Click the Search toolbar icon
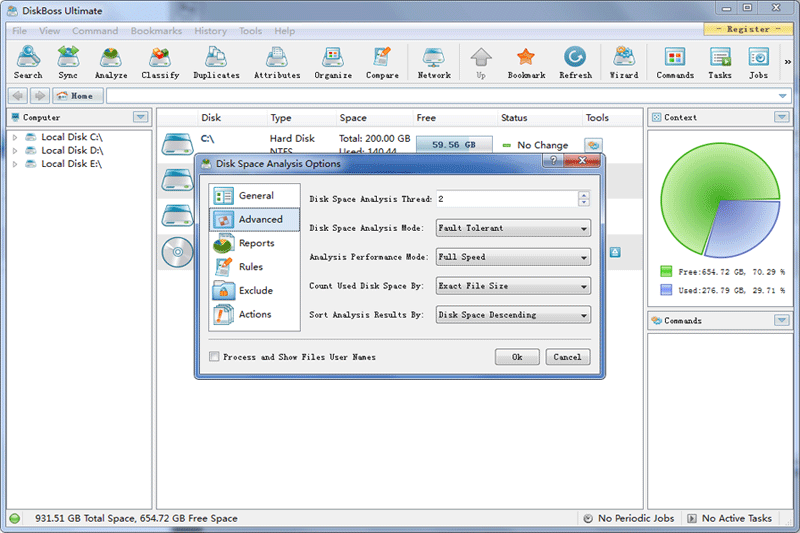 coord(28,62)
